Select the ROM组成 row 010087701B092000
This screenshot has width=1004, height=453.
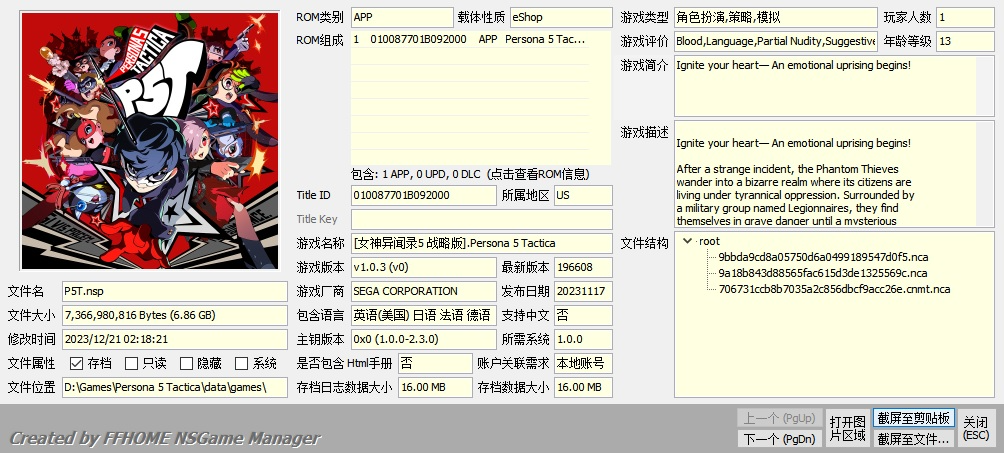coord(470,39)
